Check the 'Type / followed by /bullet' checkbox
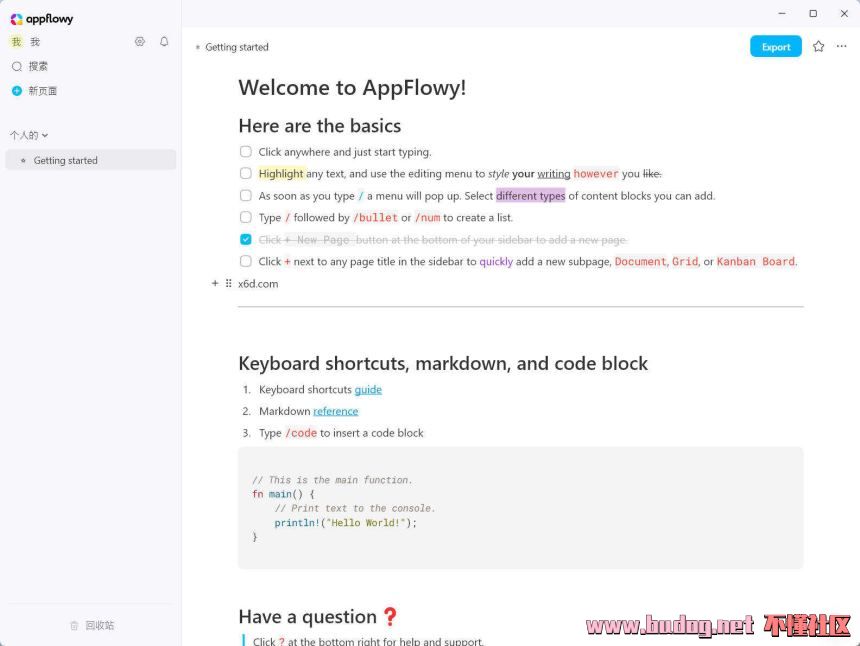 (x=246, y=217)
